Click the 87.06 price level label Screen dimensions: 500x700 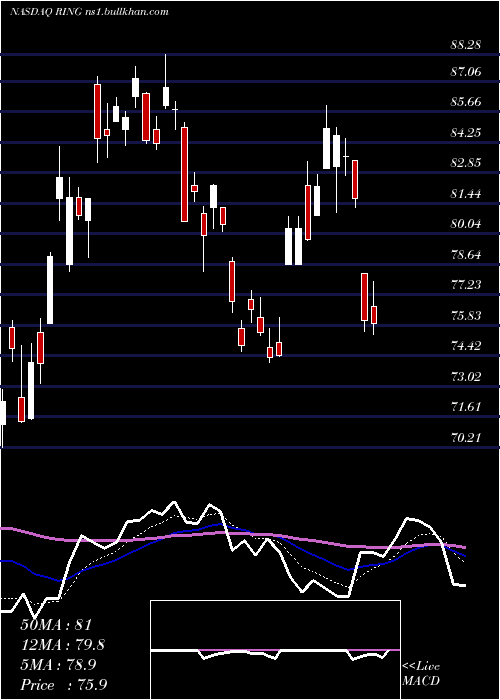467,71
